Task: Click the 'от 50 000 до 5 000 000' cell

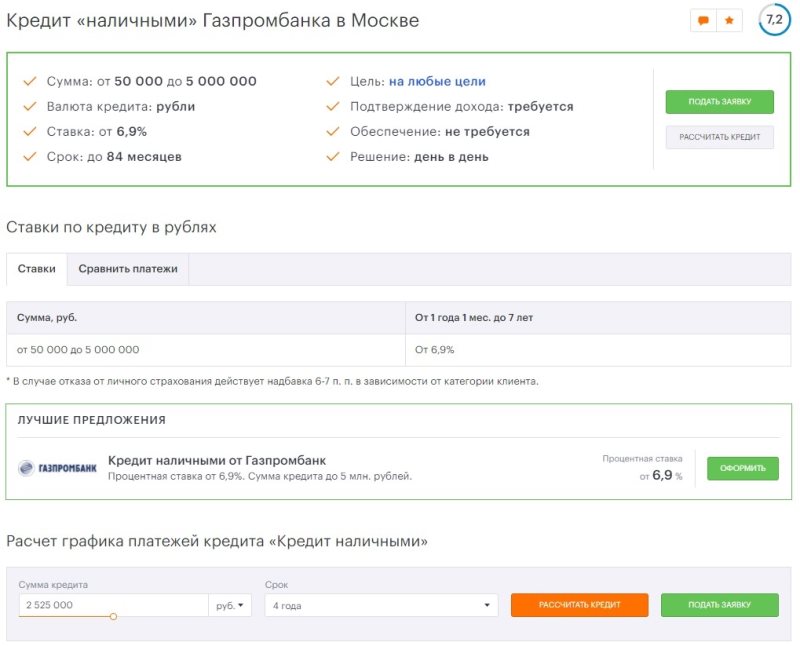Action: click(x=206, y=350)
